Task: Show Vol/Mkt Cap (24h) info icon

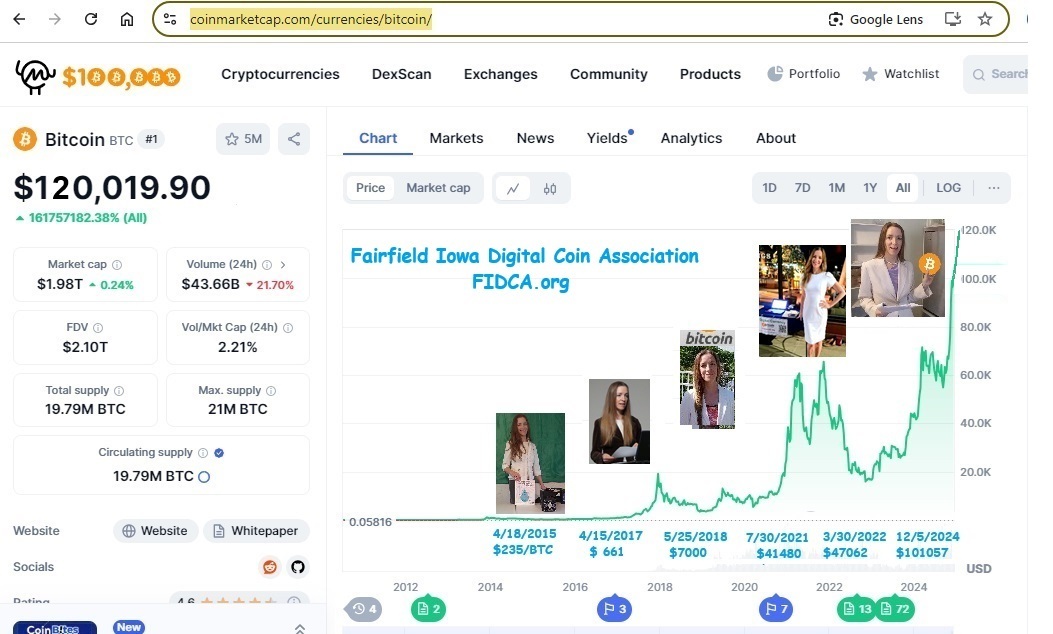Action: (288, 328)
